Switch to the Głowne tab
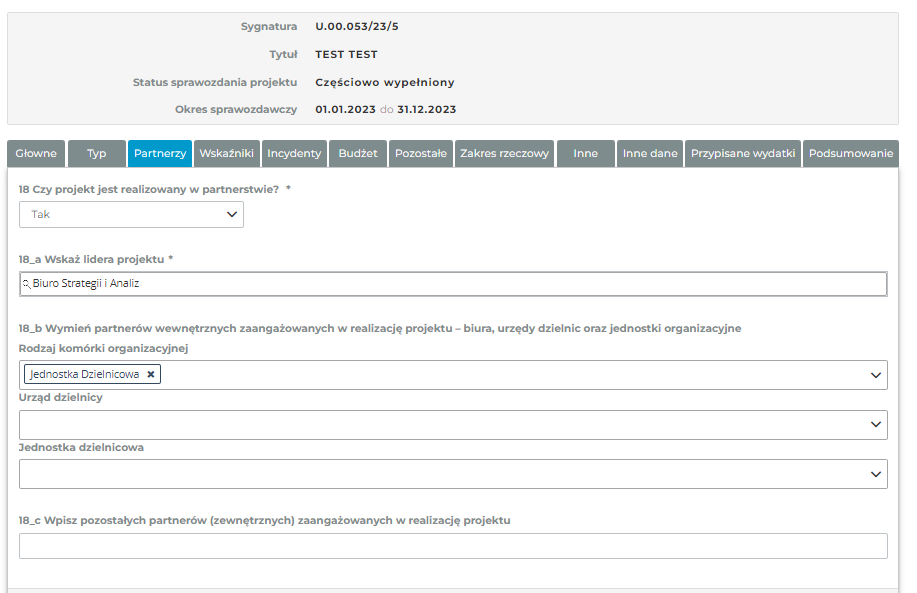Image resolution: width=917 pixels, height=593 pixels. pyautogui.click(x=37, y=154)
